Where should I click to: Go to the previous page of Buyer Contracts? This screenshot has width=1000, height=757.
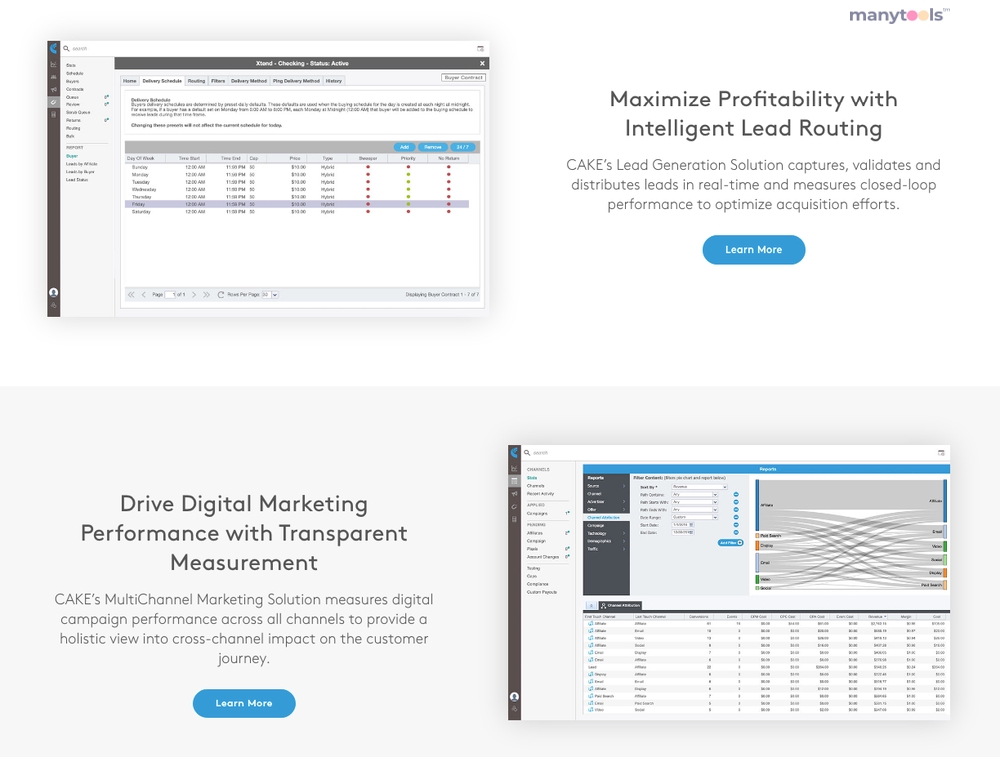143,295
